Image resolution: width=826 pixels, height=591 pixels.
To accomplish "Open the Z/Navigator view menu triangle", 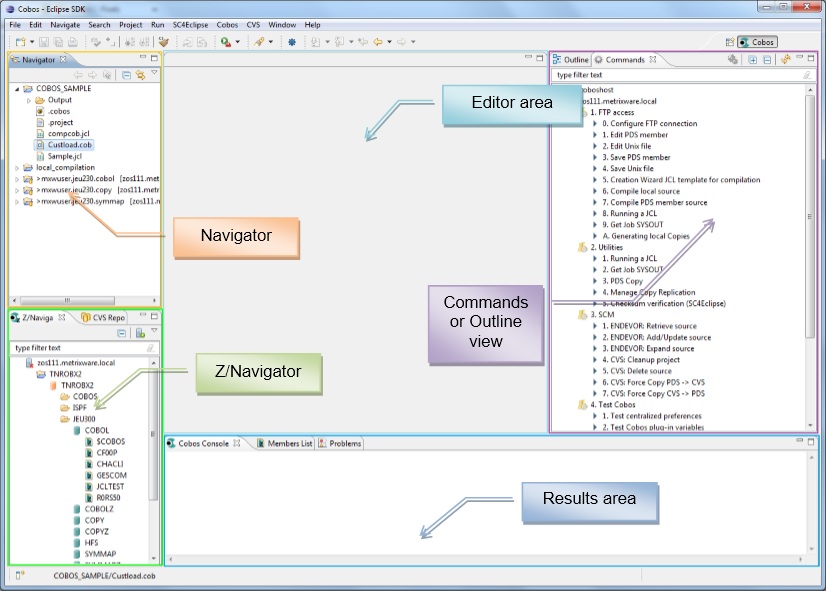I will (x=154, y=331).
